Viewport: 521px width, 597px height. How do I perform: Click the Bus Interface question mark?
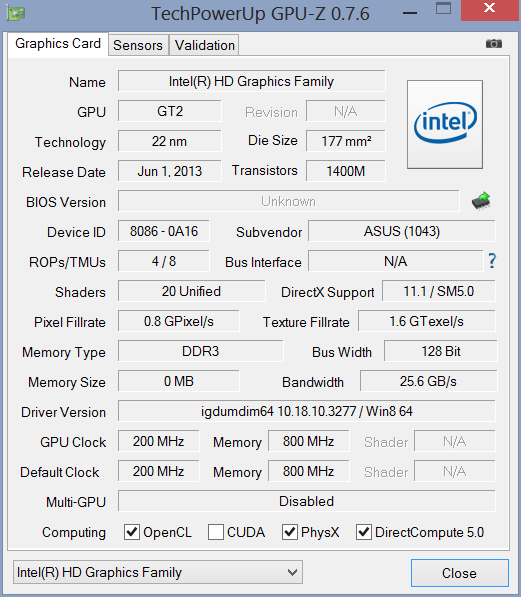(x=492, y=261)
